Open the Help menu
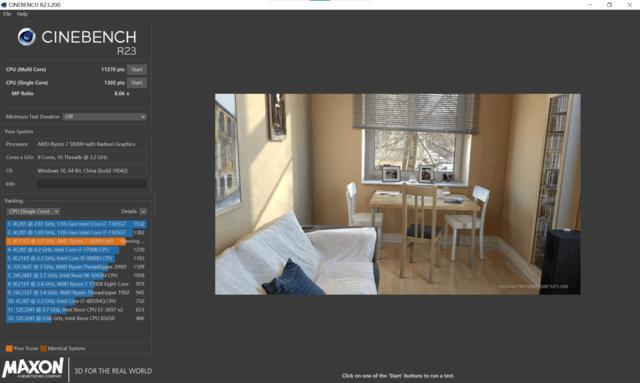The height and width of the screenshot is (383, 640). 22,14
